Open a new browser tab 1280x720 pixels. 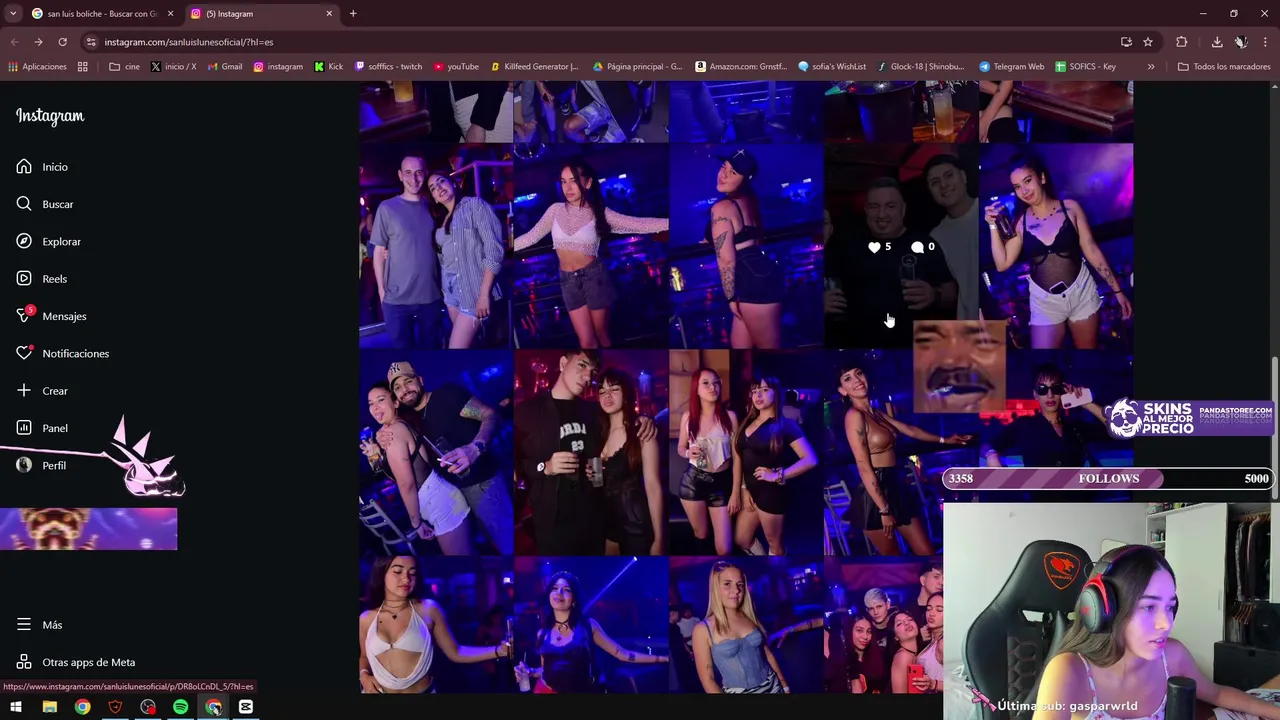click(x=353, y=14)
